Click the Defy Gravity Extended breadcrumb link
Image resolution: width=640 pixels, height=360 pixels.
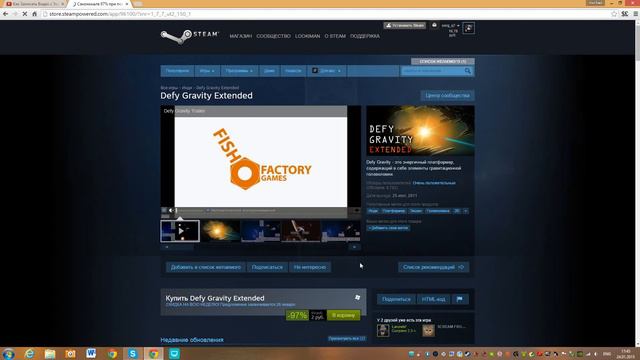(218, 88)
